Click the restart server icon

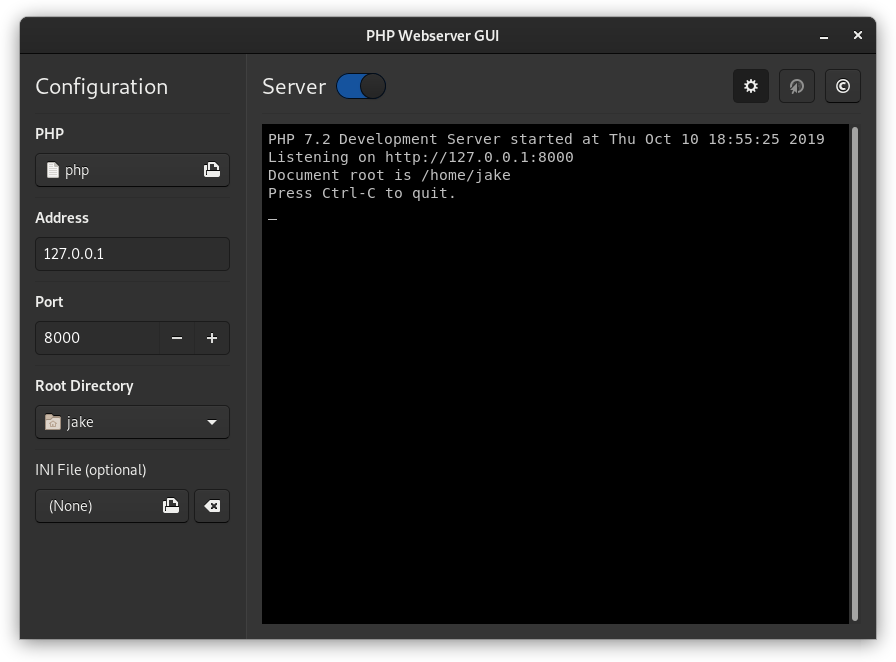[x=797, y=86]
